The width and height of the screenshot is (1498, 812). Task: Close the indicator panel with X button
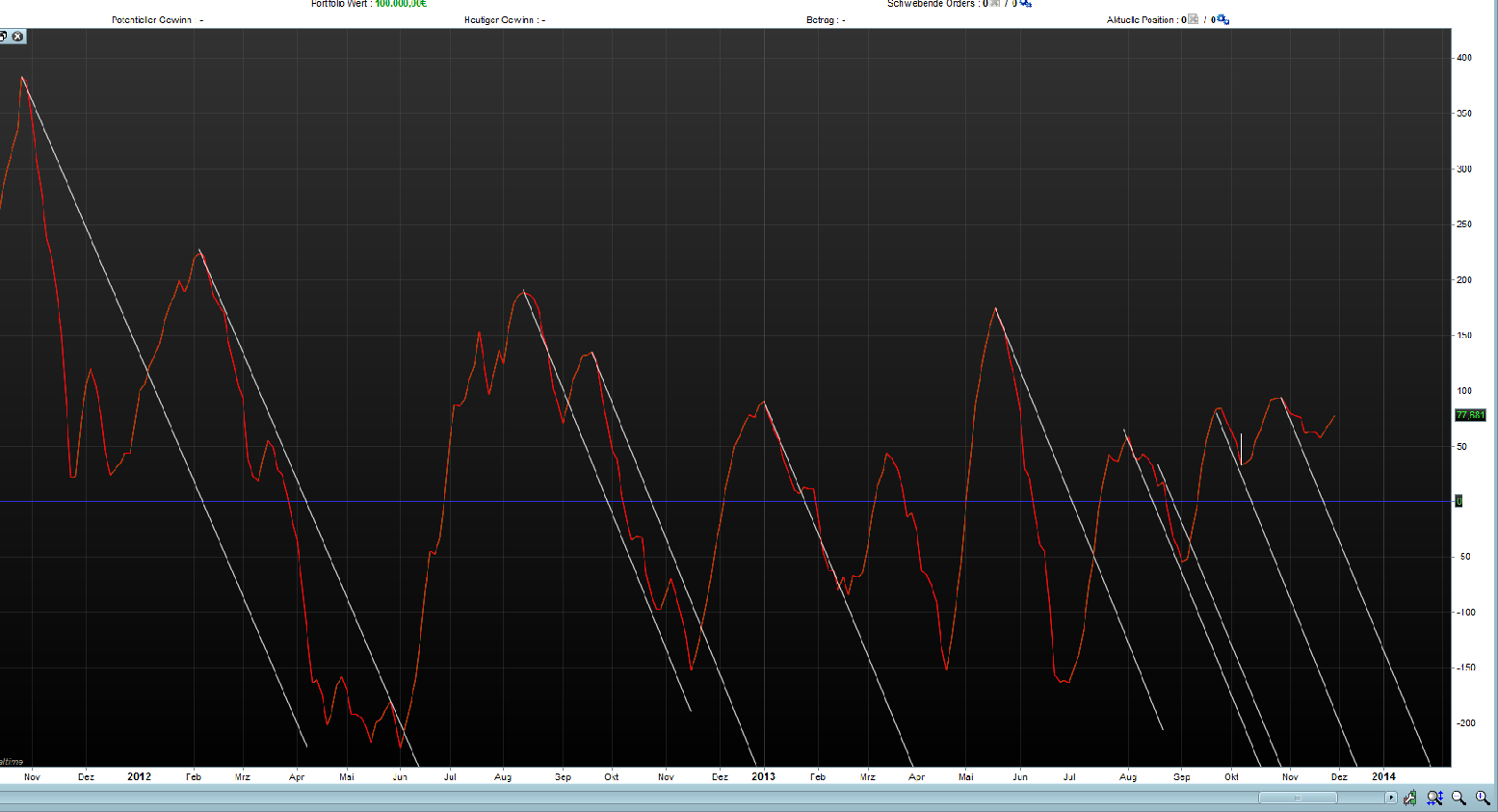point(17,37)
